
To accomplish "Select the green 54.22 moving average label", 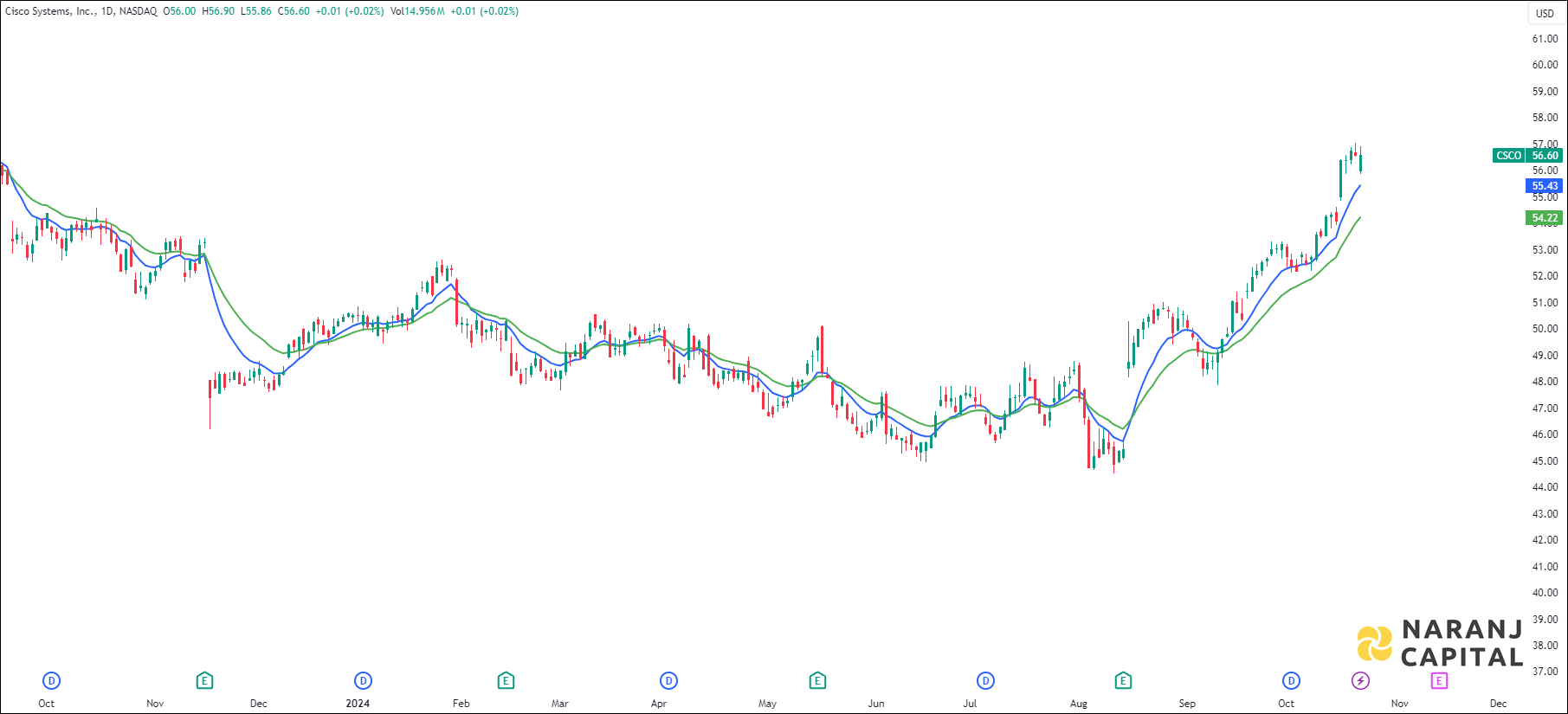I will point(1544,218).
